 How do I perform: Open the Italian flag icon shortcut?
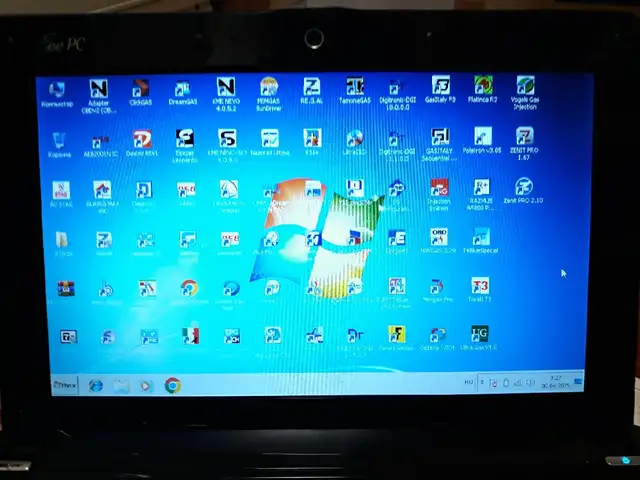pyautogui.click(x=191, y=336)
